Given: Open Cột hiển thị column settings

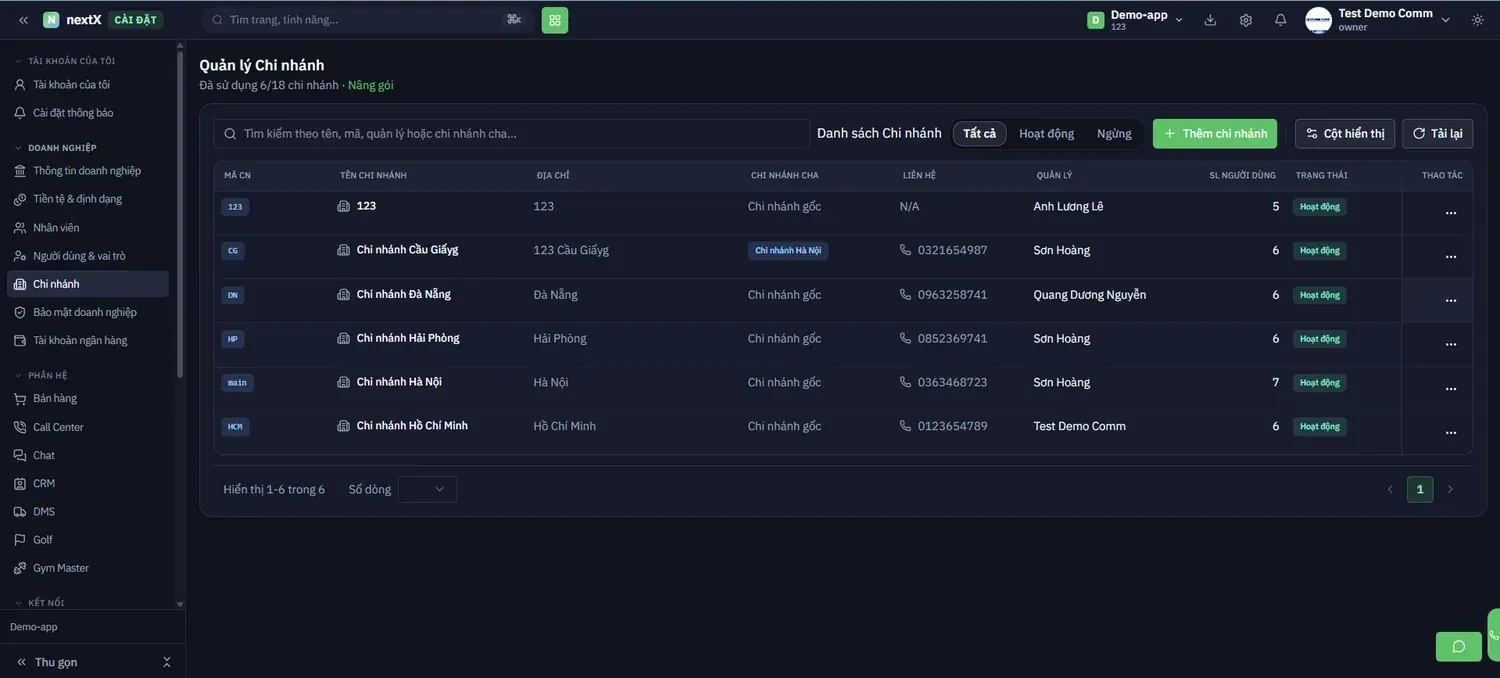Looking at the screenshot, I should click(1345, 134).
